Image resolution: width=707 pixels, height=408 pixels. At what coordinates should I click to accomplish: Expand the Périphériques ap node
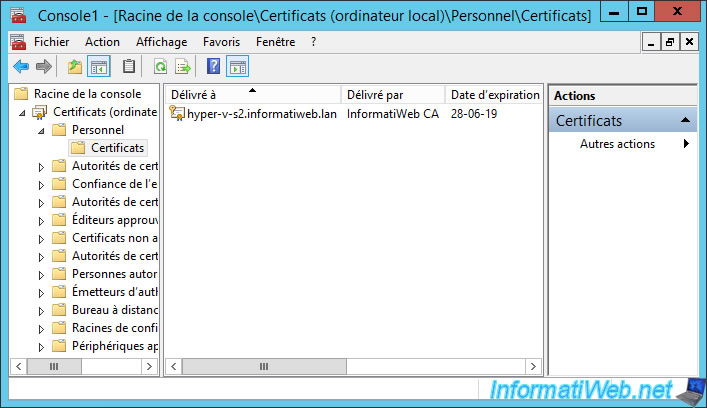click(x=41, y=348)
